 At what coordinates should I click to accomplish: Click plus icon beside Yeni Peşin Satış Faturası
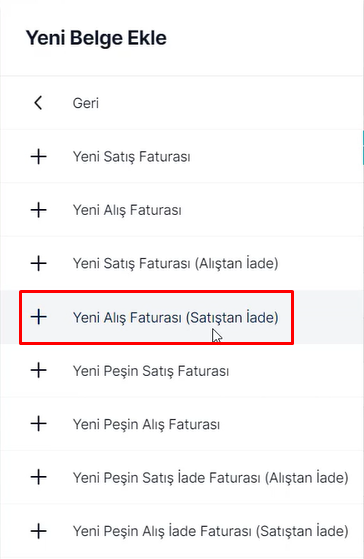coord(39,371)
